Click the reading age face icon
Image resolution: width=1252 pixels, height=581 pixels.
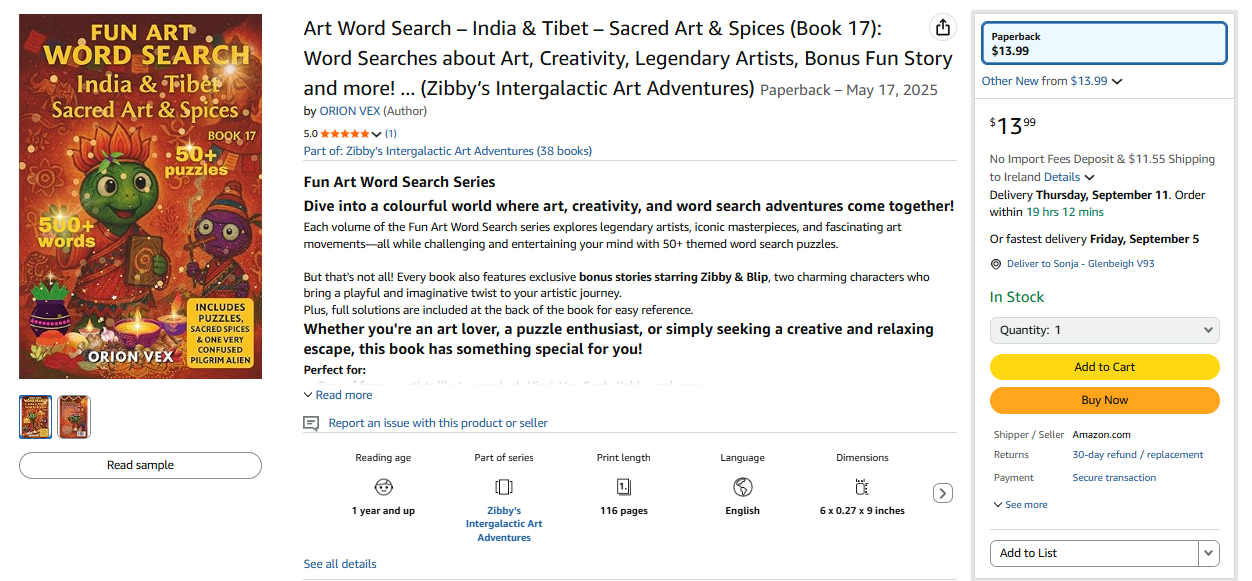[384, 487]
